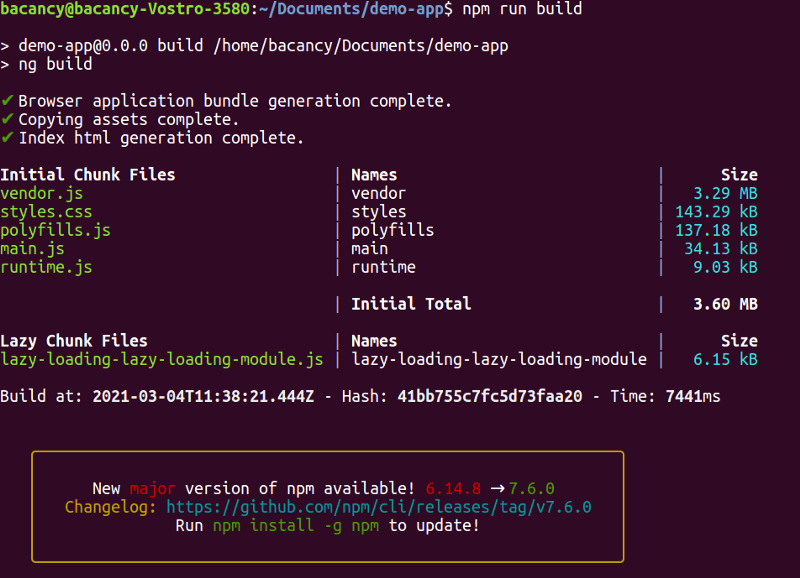This screenshot has width=800, height=578.
Task: Click the 'Size' header of the initial chunks table
Action: pyautogui.click(x=739, y=175)
